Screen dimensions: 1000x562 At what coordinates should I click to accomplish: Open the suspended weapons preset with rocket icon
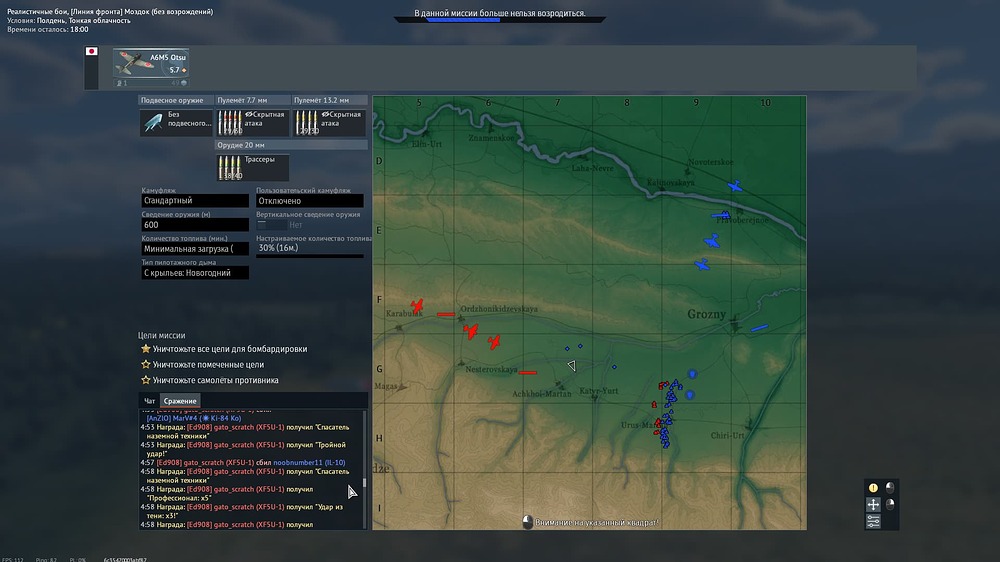tap(177, 122)
